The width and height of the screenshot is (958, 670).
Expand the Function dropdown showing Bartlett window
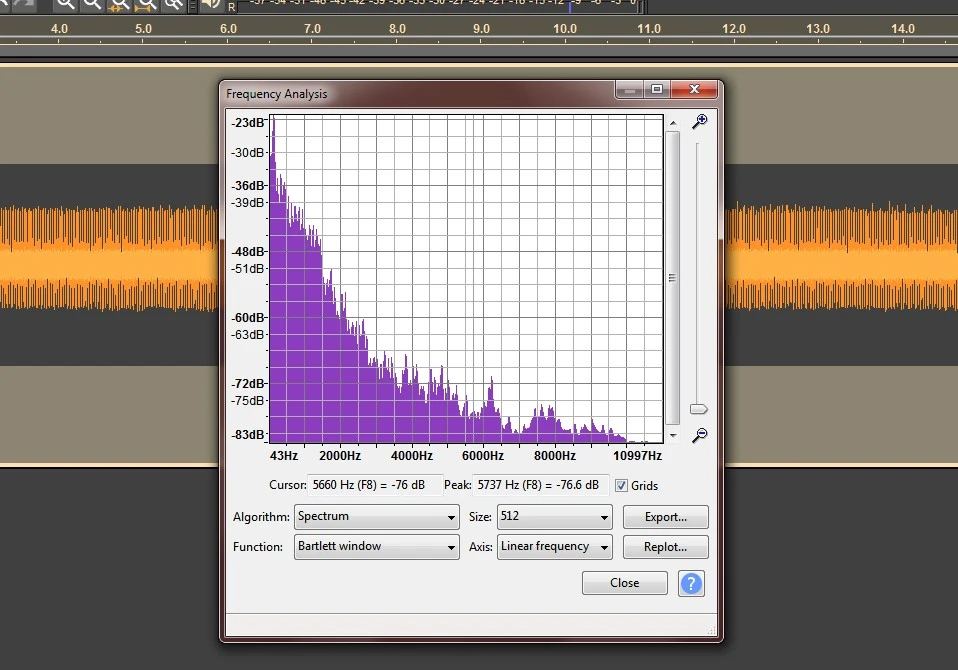tap(377, 547)
